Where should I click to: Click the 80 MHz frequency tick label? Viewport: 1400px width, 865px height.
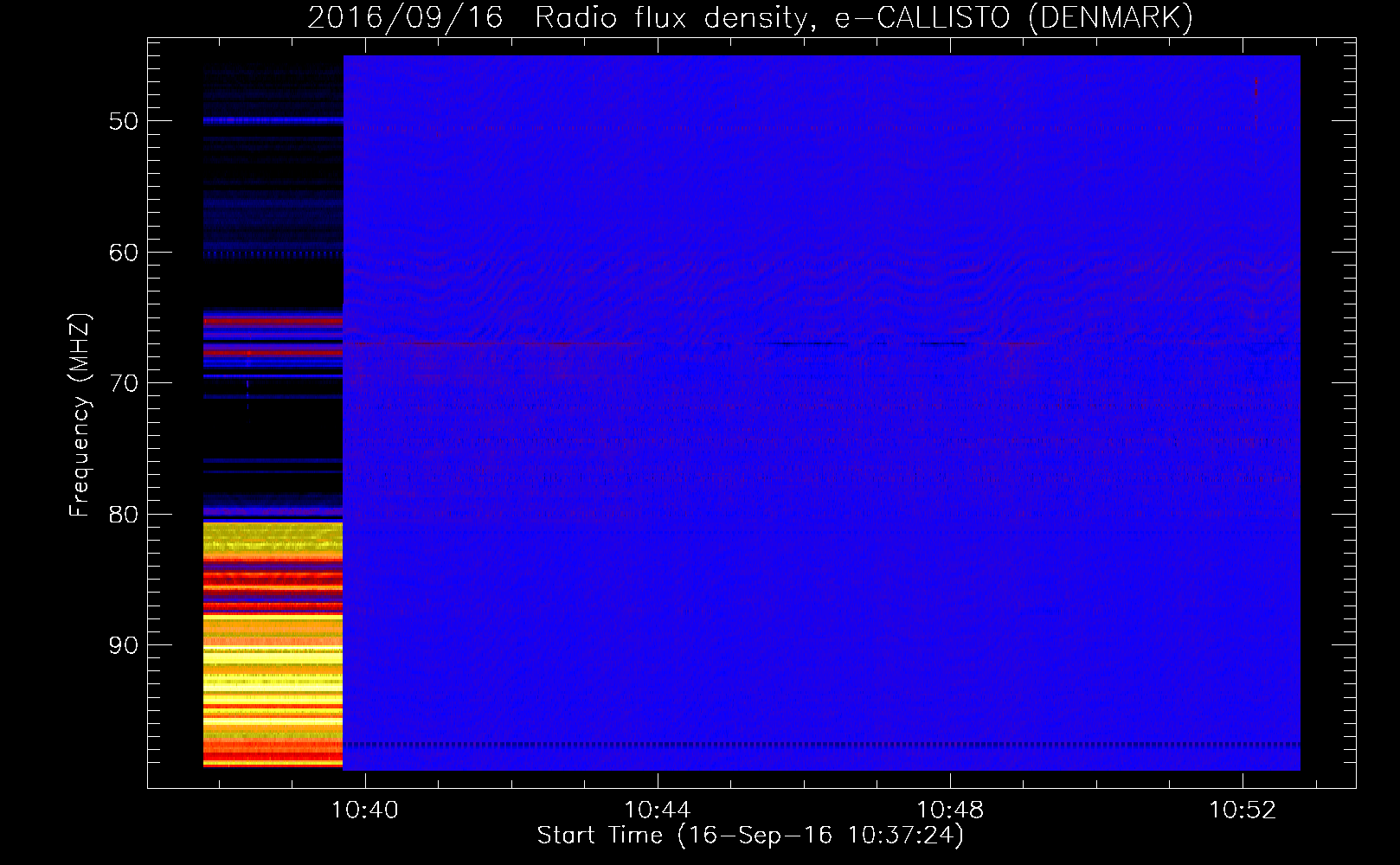tap(124, 515)
